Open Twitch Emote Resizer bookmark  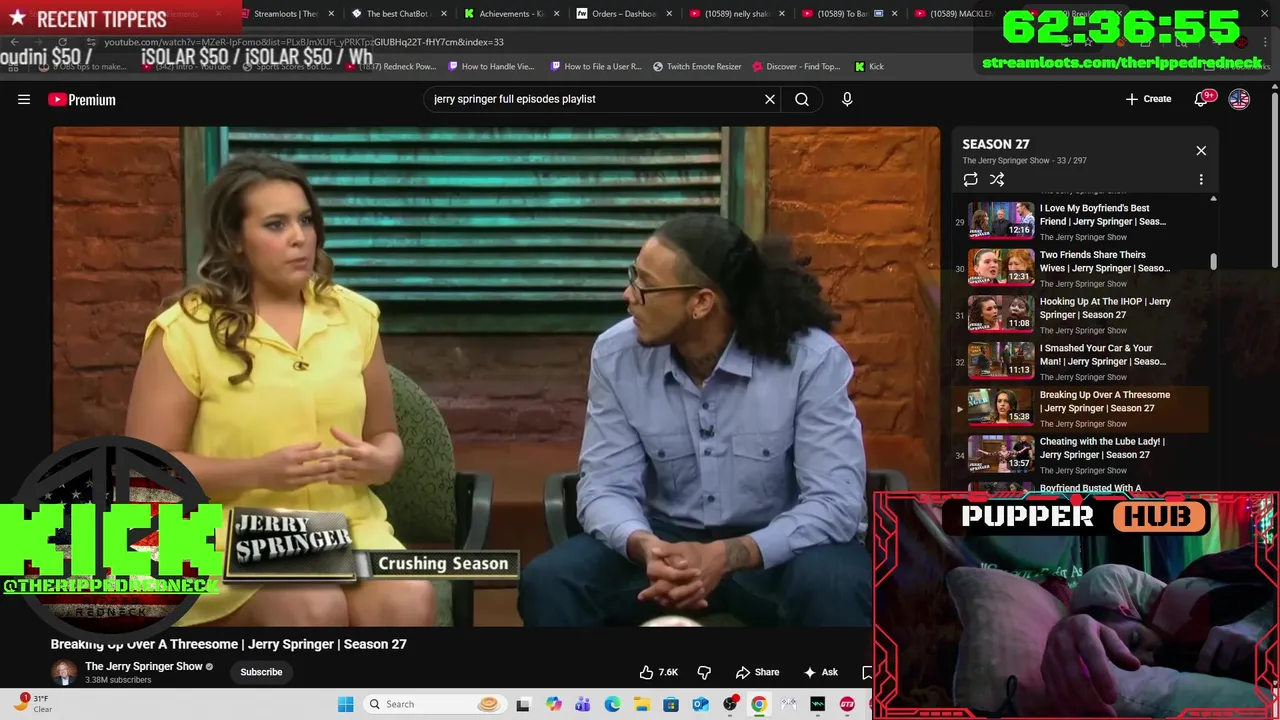click(x=697, y=66)
